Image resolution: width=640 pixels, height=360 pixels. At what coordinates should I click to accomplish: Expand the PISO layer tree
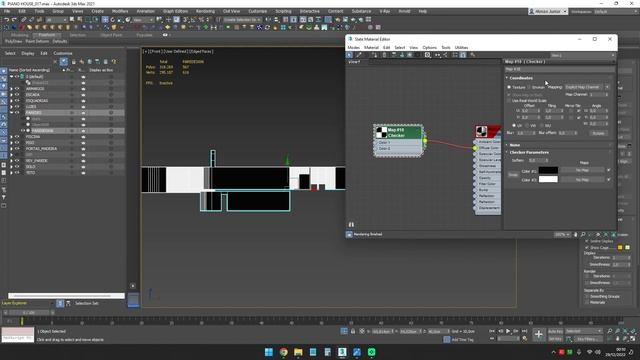11,143
